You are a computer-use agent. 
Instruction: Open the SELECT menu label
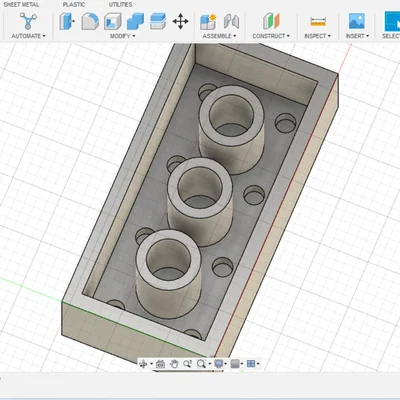tap(391, 36)
